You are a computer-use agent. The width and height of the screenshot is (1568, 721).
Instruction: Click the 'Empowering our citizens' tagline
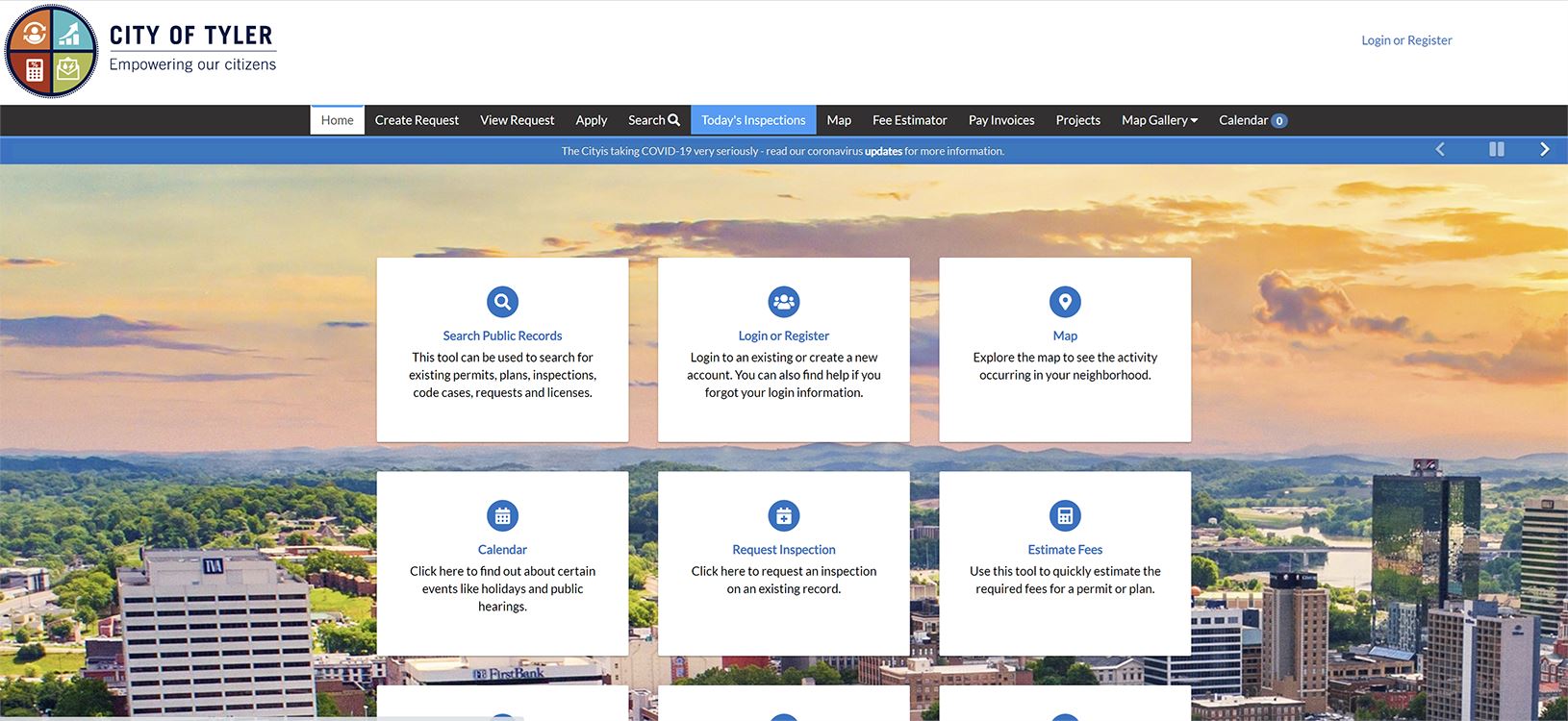pyautogui.click(x=192, y=64)
